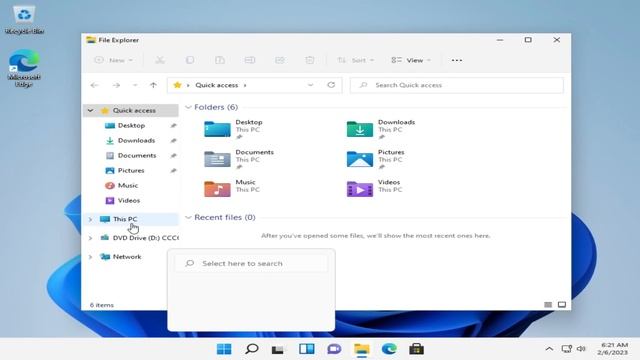Select Quick access in navigation pane

click(x=134, y=110)
